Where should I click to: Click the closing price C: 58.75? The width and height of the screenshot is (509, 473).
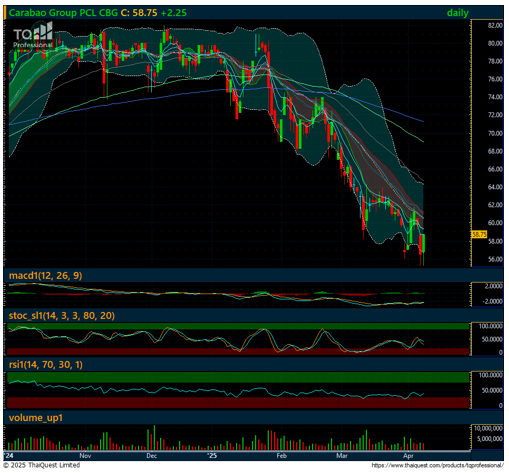point(139,13)
